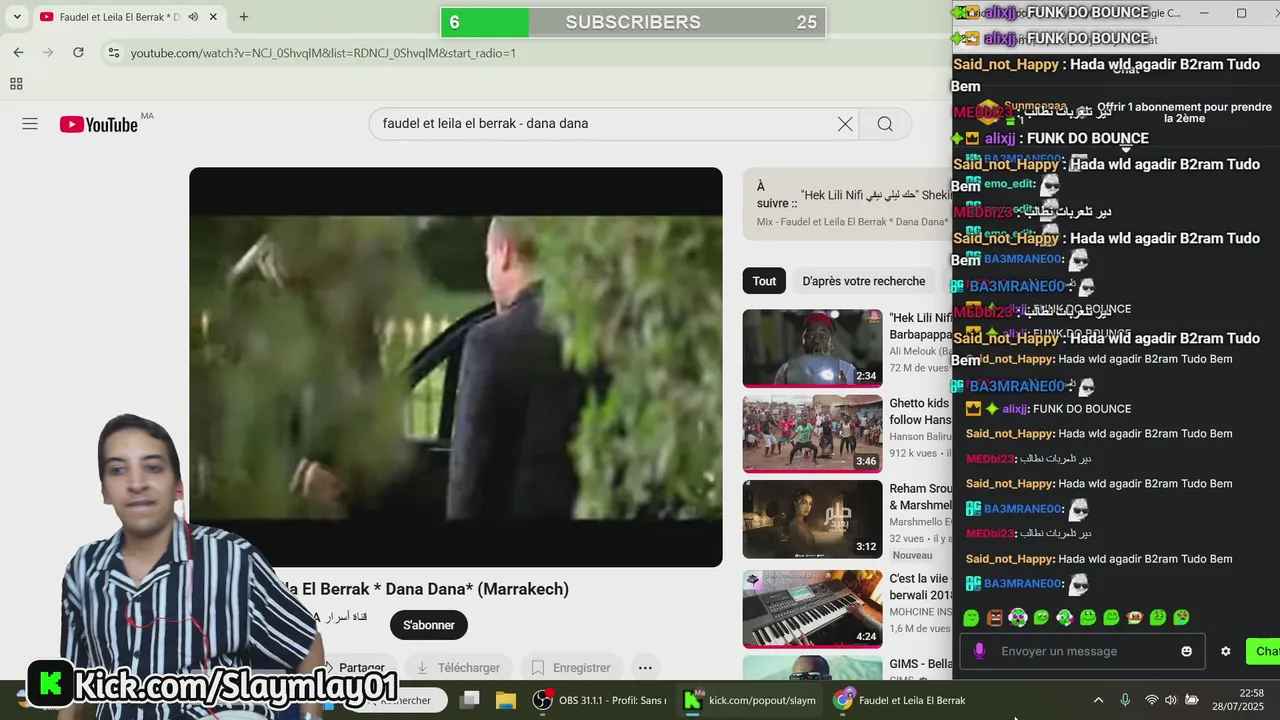Switch to the Faudel et Leila browser tab
This screenshot has width=1280, height=720.
pyautogui.click(x=130, y=17)
